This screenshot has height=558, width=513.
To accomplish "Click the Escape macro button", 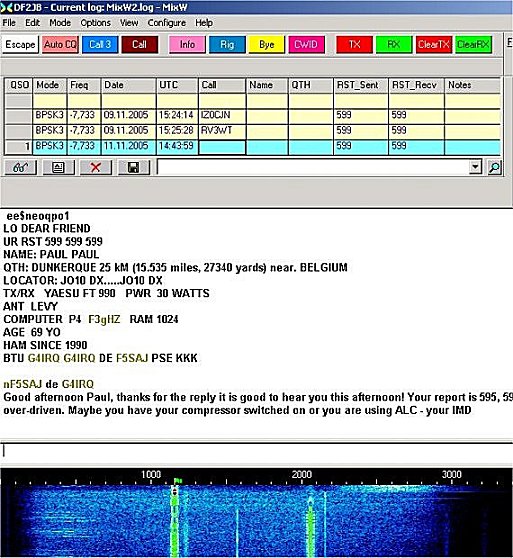I will [x=20, y=44].
